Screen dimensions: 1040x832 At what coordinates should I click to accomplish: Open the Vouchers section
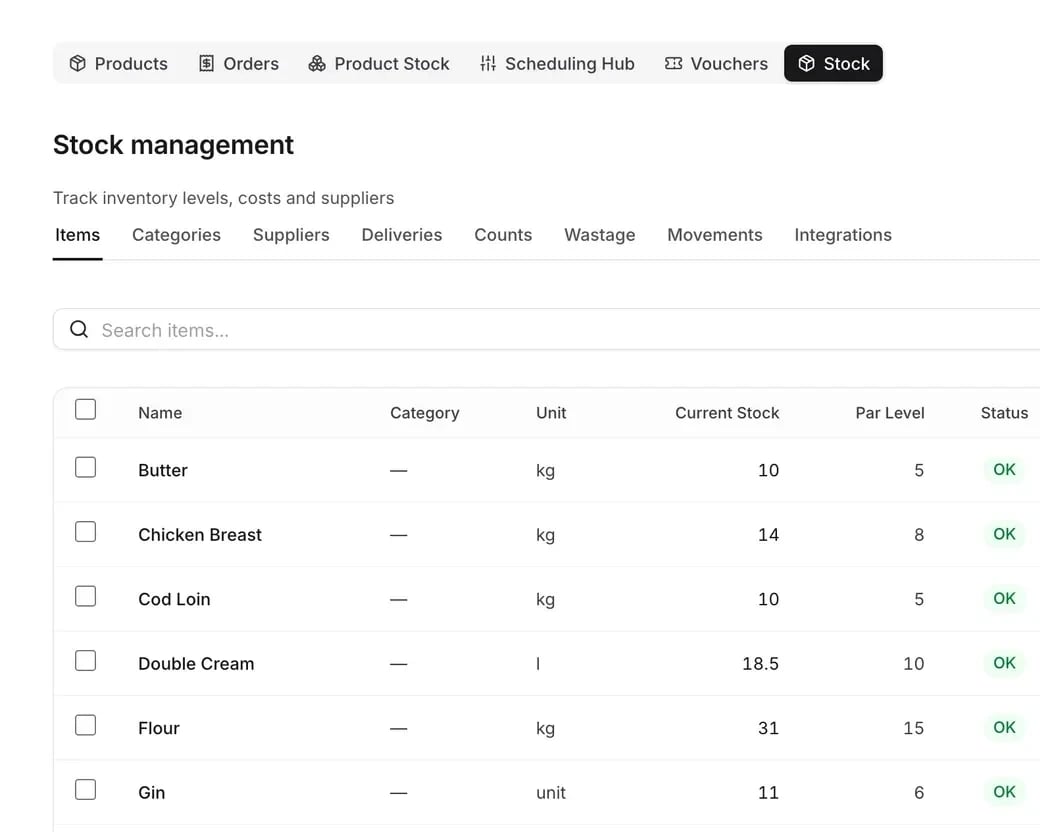716,63
